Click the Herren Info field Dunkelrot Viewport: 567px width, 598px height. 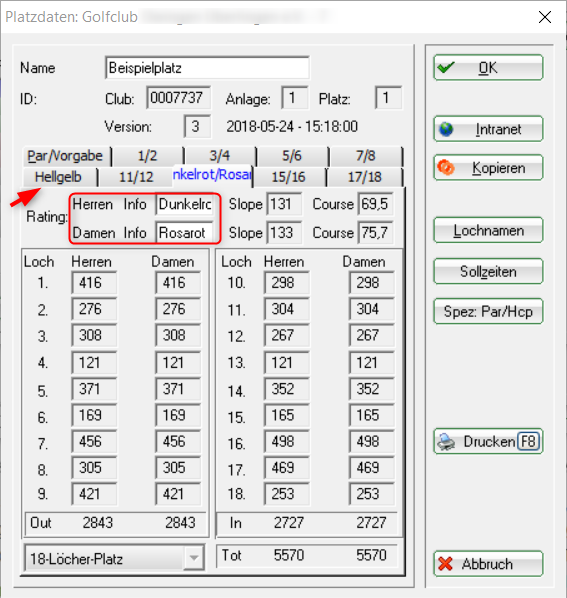click(x=185, y=204)
